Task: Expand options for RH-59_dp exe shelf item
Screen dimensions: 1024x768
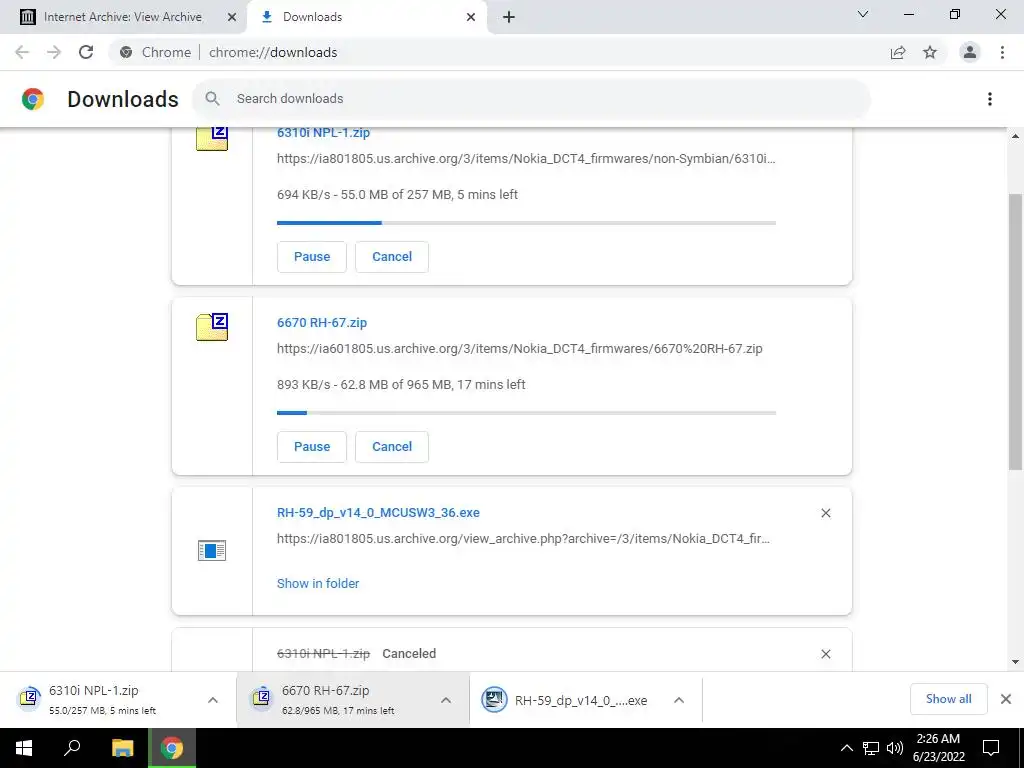Action: click(x=679, y=700)
